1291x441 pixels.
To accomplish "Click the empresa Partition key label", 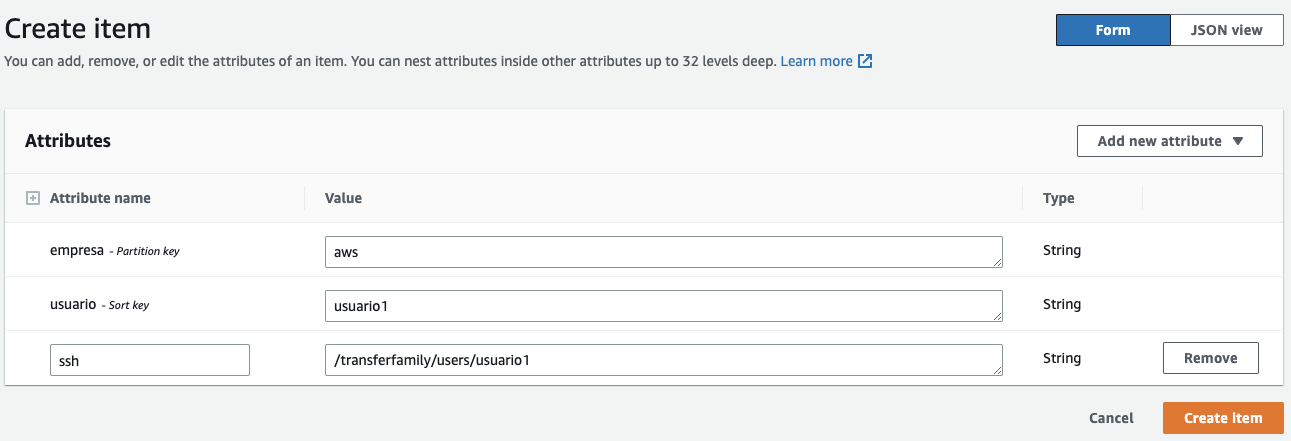I will point(114,251).
